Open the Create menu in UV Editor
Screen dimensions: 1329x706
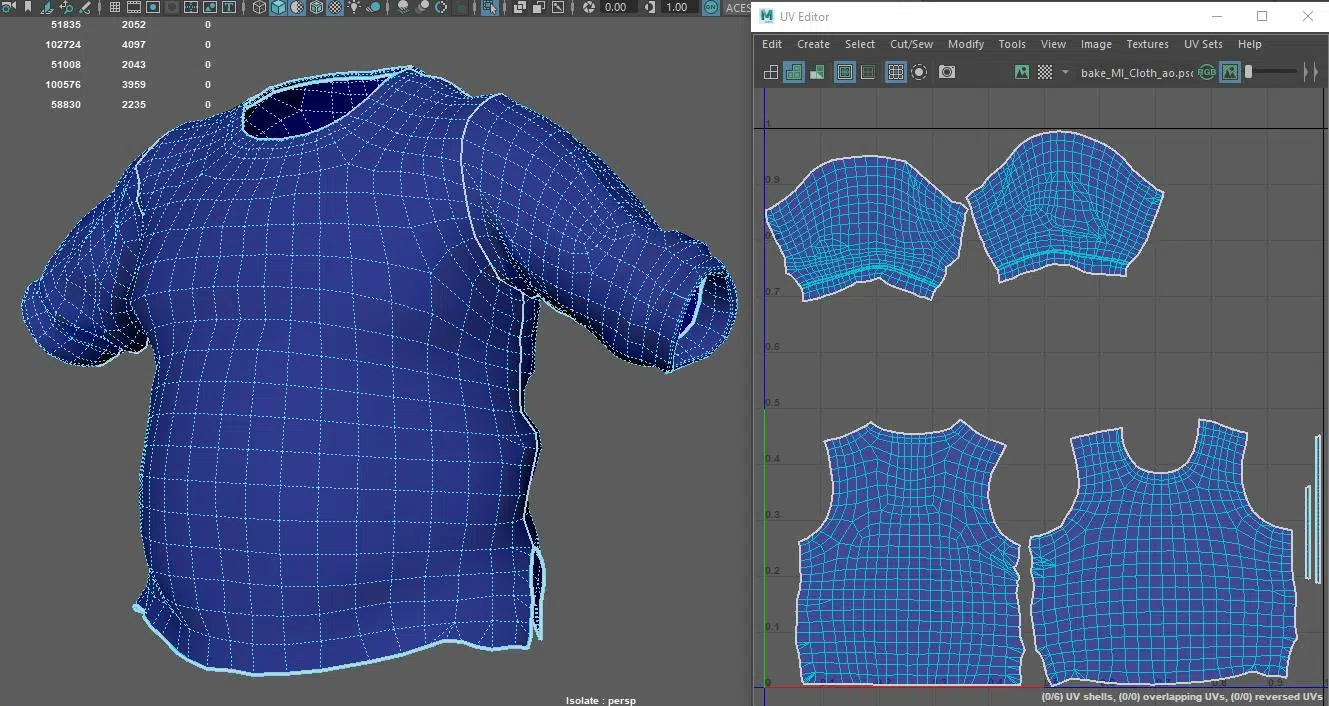coord(813,44)
